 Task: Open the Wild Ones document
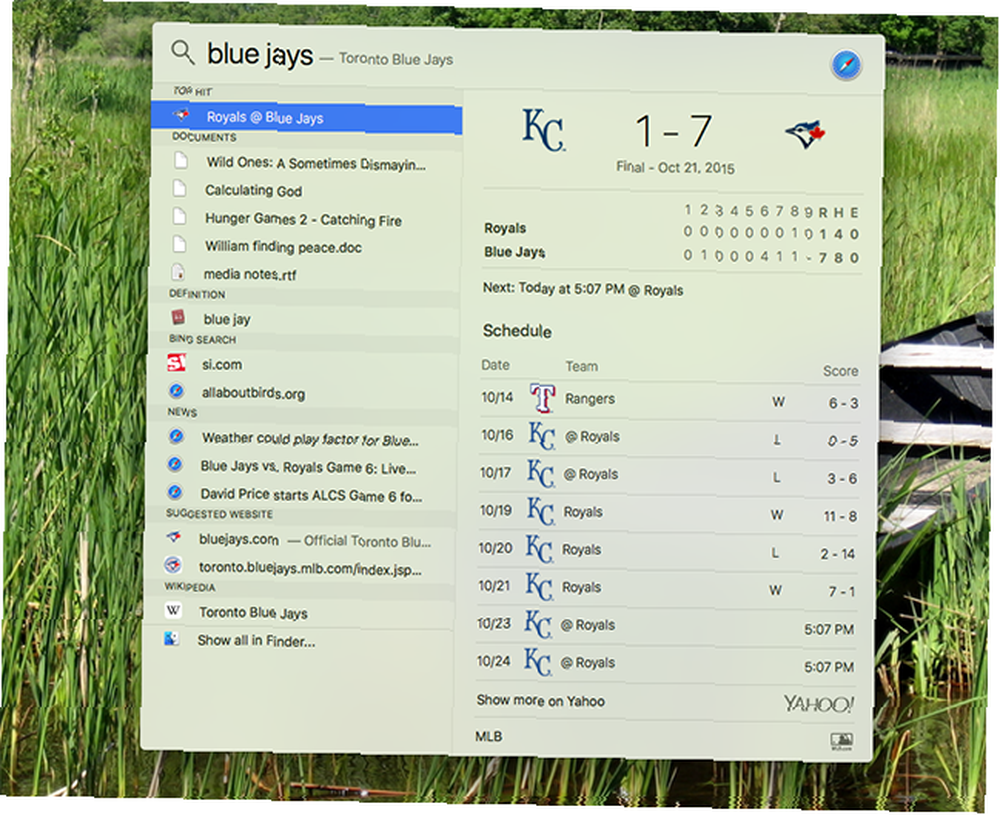[316, 163]
